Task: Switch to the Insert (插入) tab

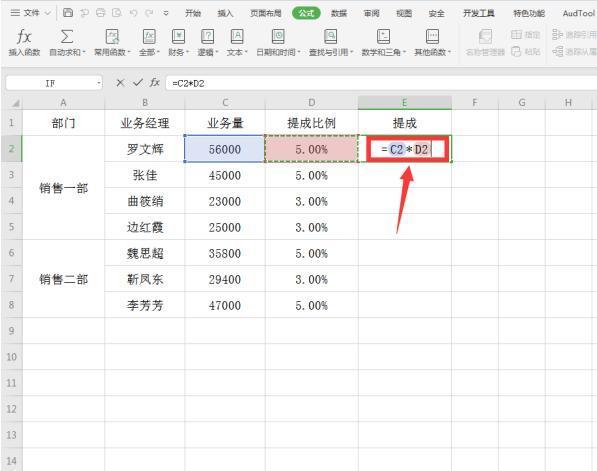Action: (x=225, y=13)
